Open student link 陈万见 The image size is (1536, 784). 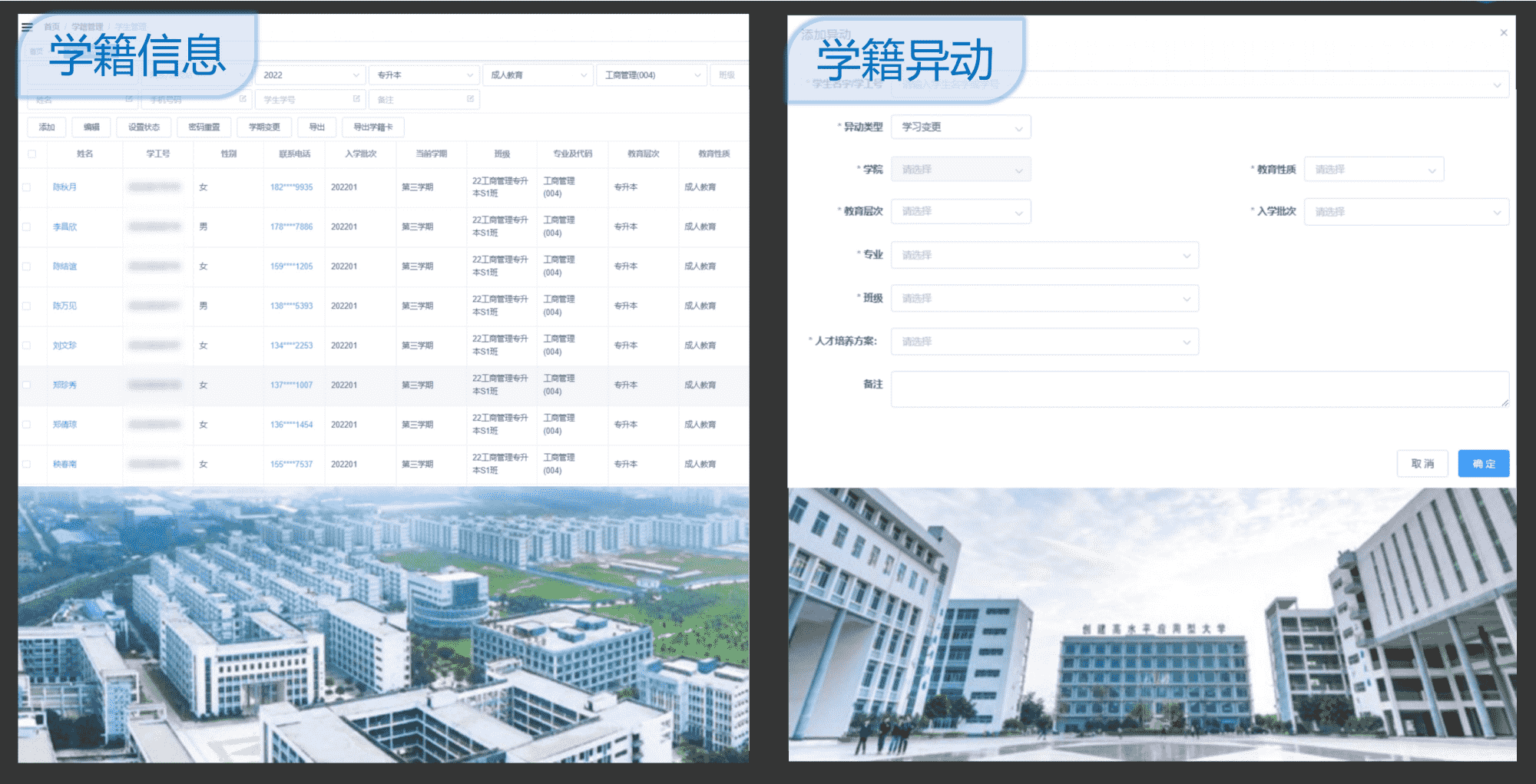(x=65, y=306)
